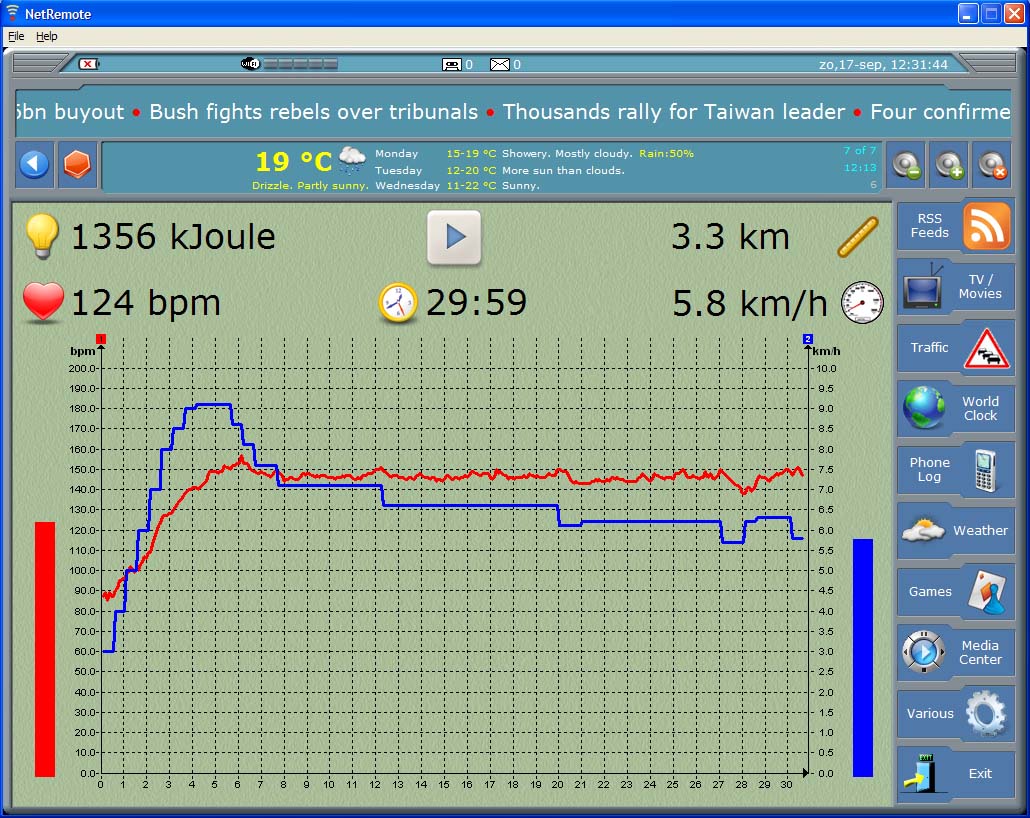Open the File menu
This screenshot has height=818, width=1030.
(x=16, y=36)
